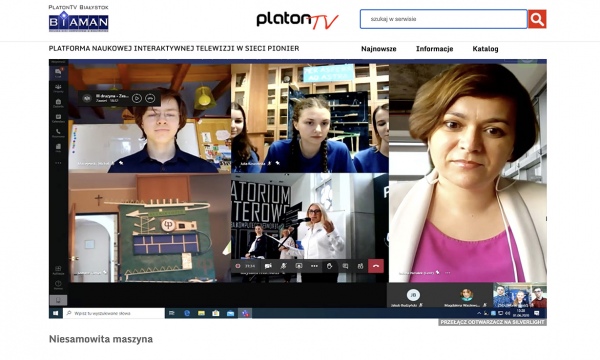Open Chat in the Teams sidebar
Viewport: 600px width, 360px height.
pos(58,73)
